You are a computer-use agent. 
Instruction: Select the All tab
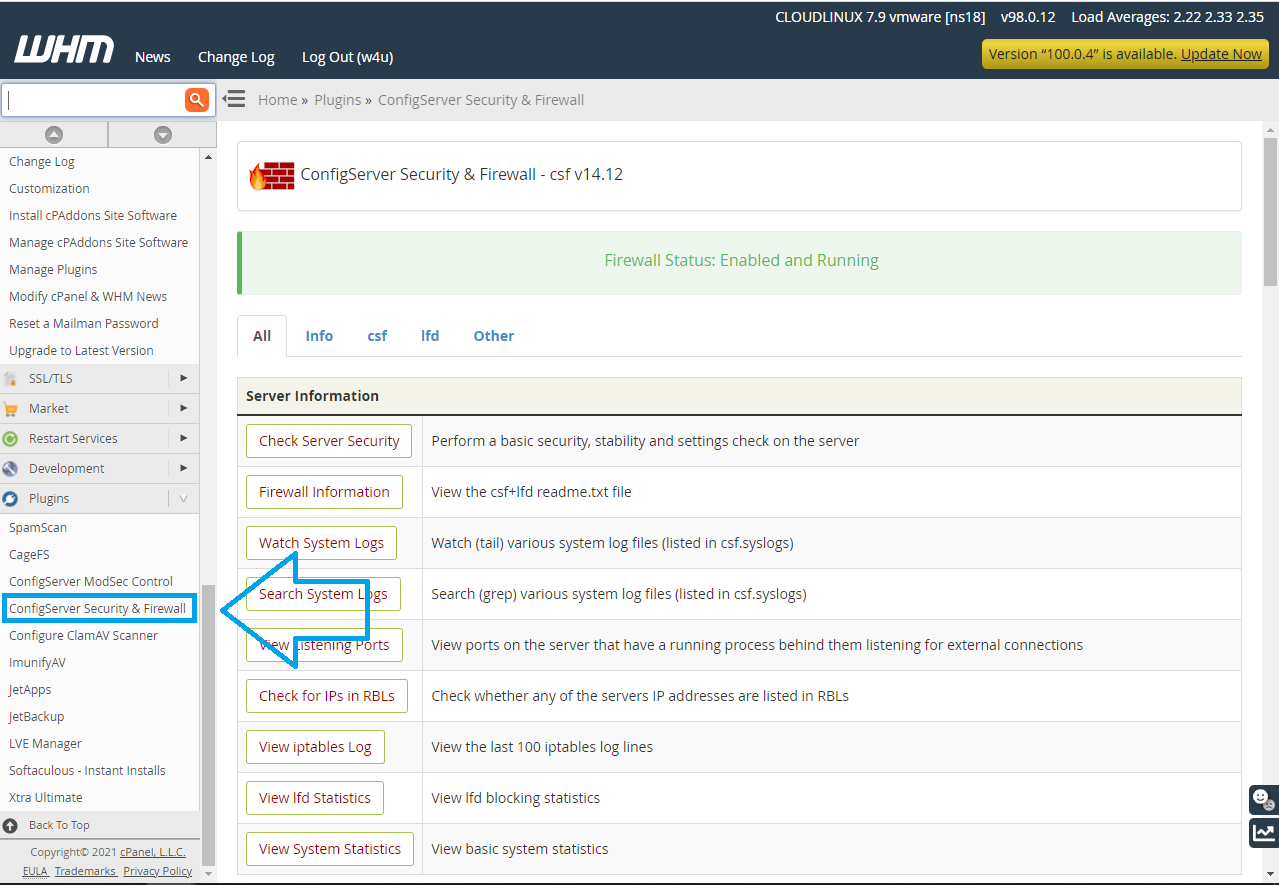click(x=262, y=336)
